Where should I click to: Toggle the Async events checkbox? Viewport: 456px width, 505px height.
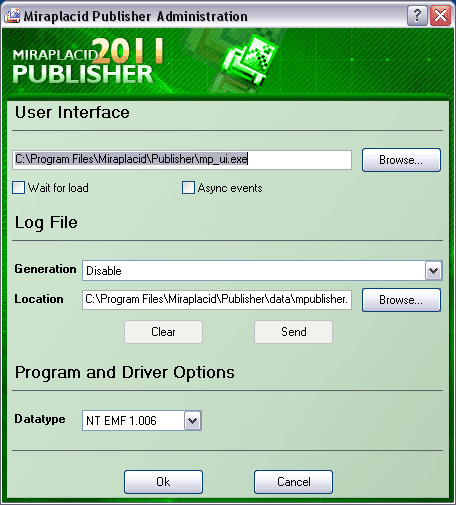[188, 188]
